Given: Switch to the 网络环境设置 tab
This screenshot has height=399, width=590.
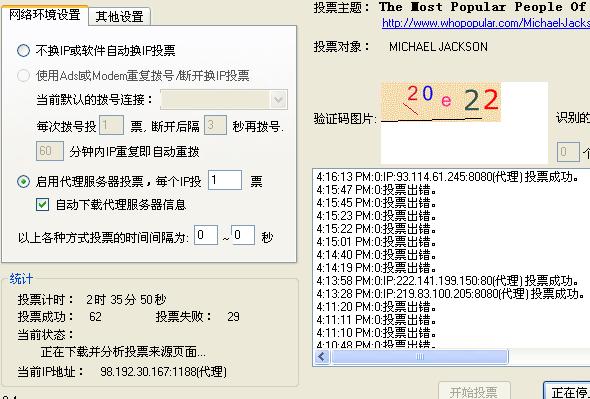Looking at the screenshot, I should coord(44,15).
